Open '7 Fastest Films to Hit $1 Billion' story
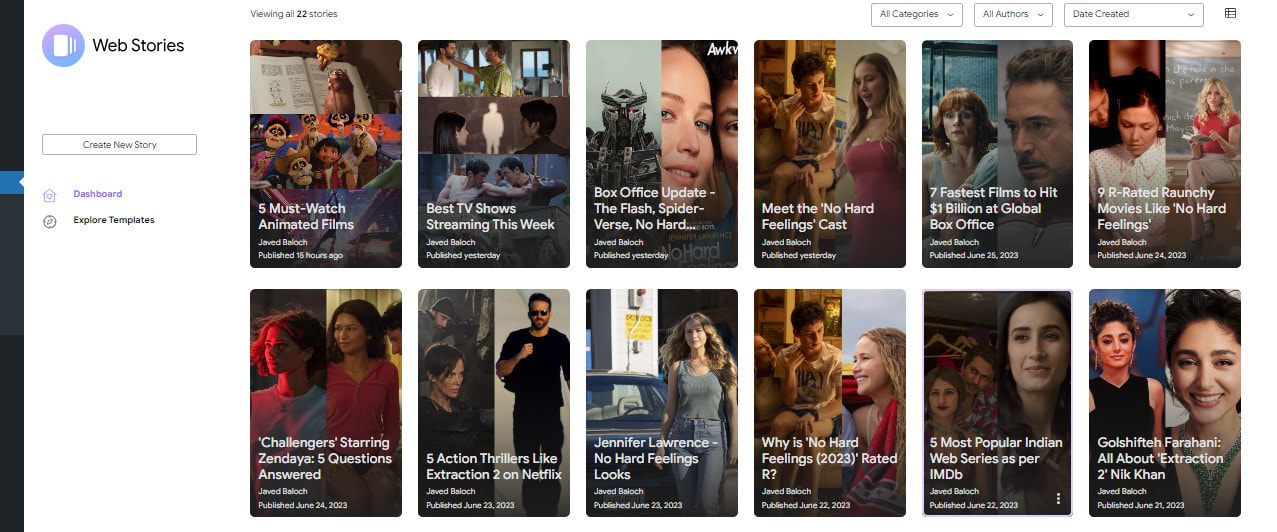The height and width of the screenshot is (532, 1277). tap(998, 154)
